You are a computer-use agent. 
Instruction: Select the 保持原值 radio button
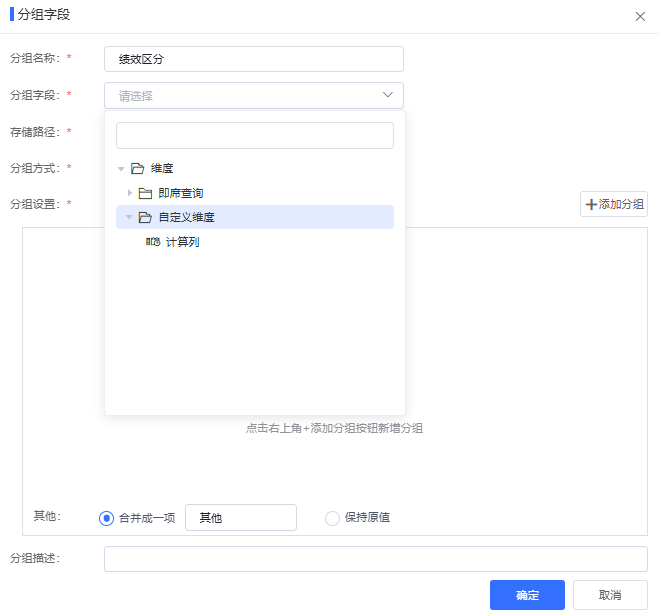332,518
